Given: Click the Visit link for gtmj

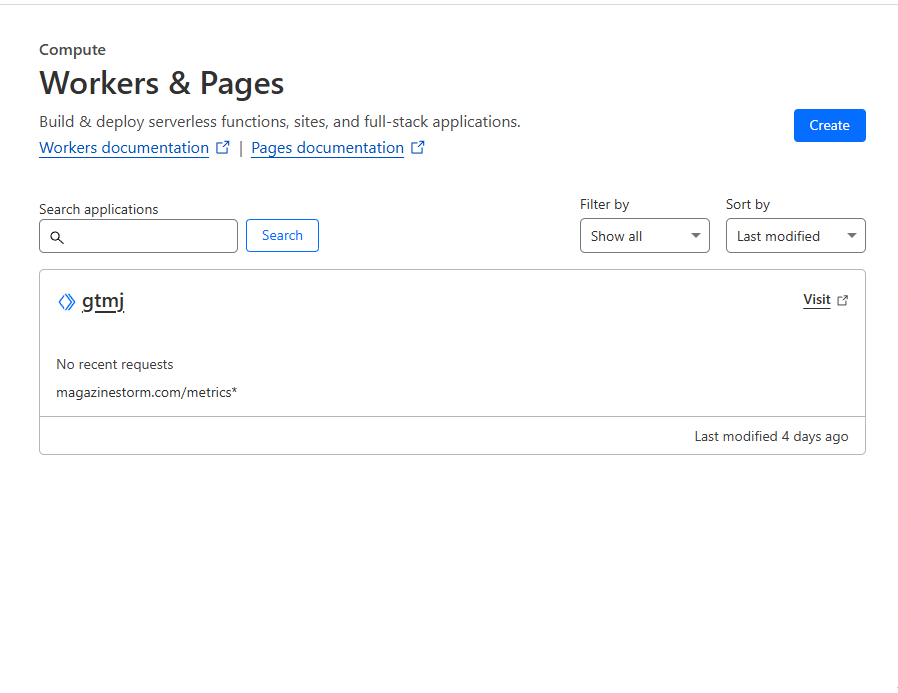Looking at the screenshot, I should coord(817,300).
